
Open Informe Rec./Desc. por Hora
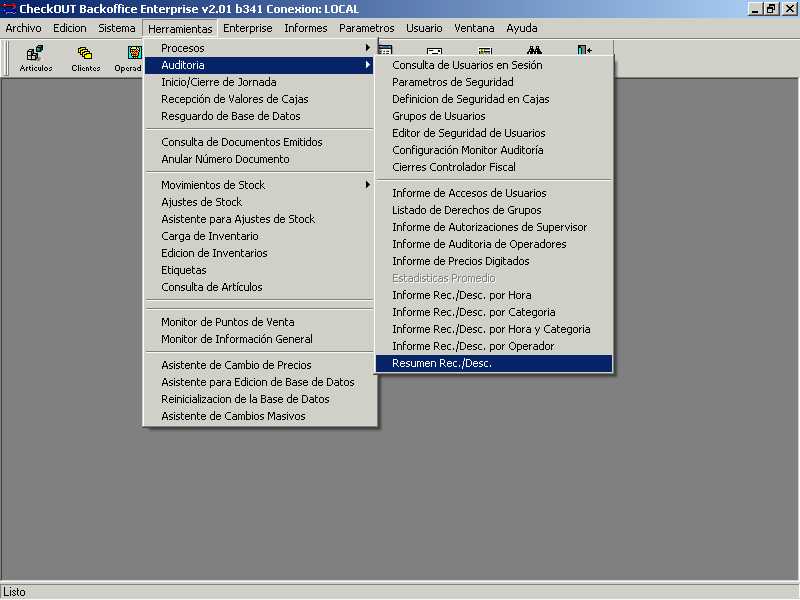[x=494, y=295]
